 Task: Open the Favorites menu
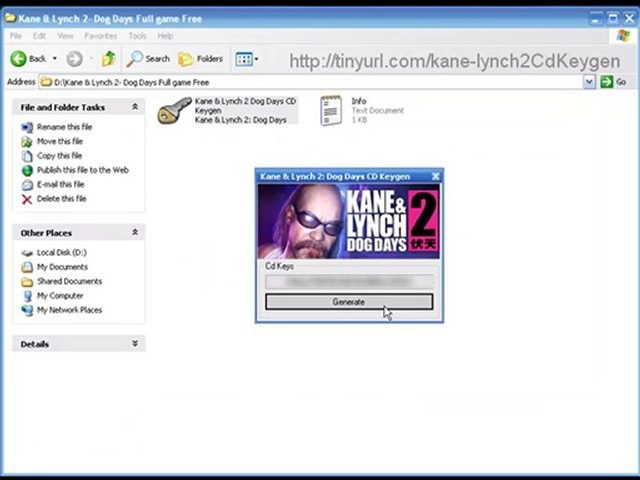pos(100,36)
